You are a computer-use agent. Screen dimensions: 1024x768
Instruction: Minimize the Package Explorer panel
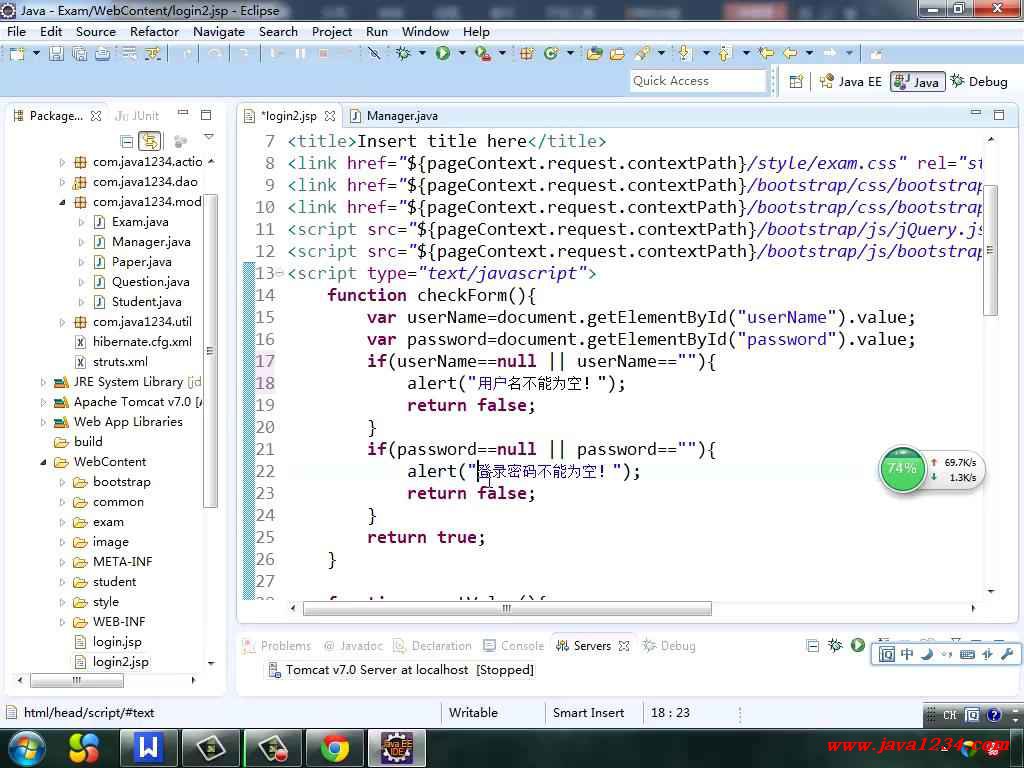point(184,114)
